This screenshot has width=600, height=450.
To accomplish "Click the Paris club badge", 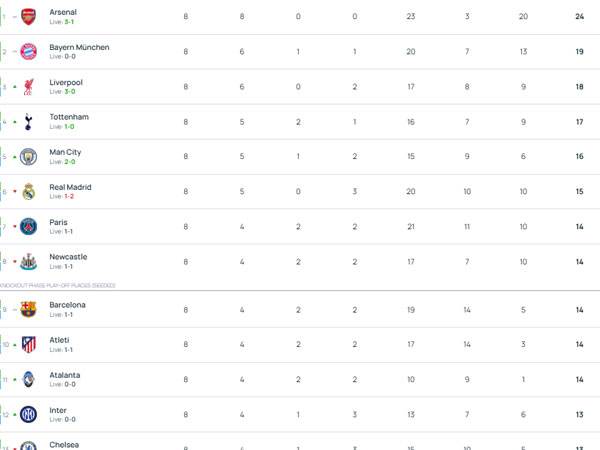I will tap(28, 226).
